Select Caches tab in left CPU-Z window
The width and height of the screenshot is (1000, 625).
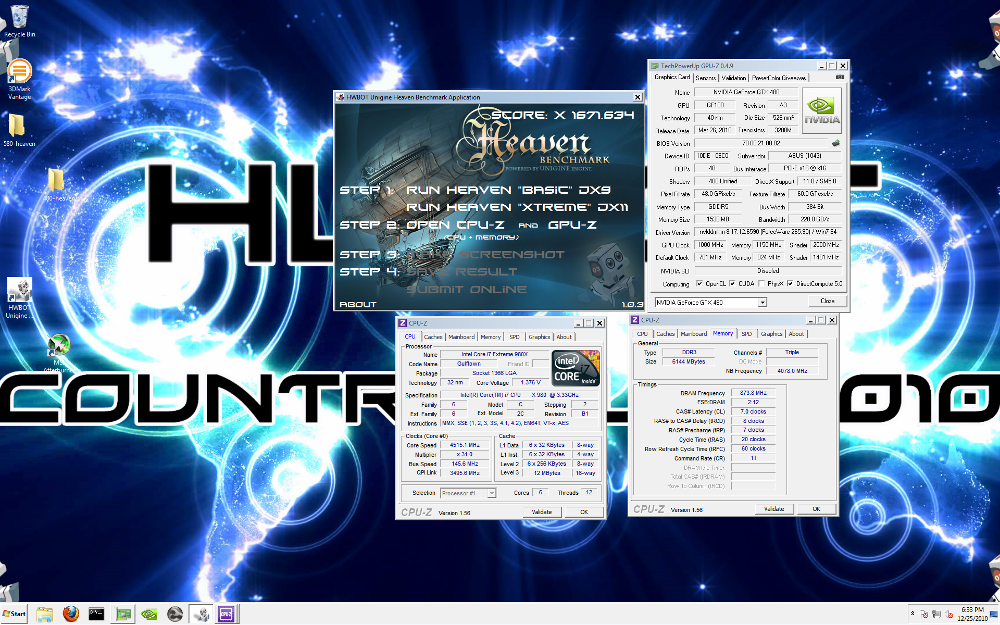[x=433, y=337]
